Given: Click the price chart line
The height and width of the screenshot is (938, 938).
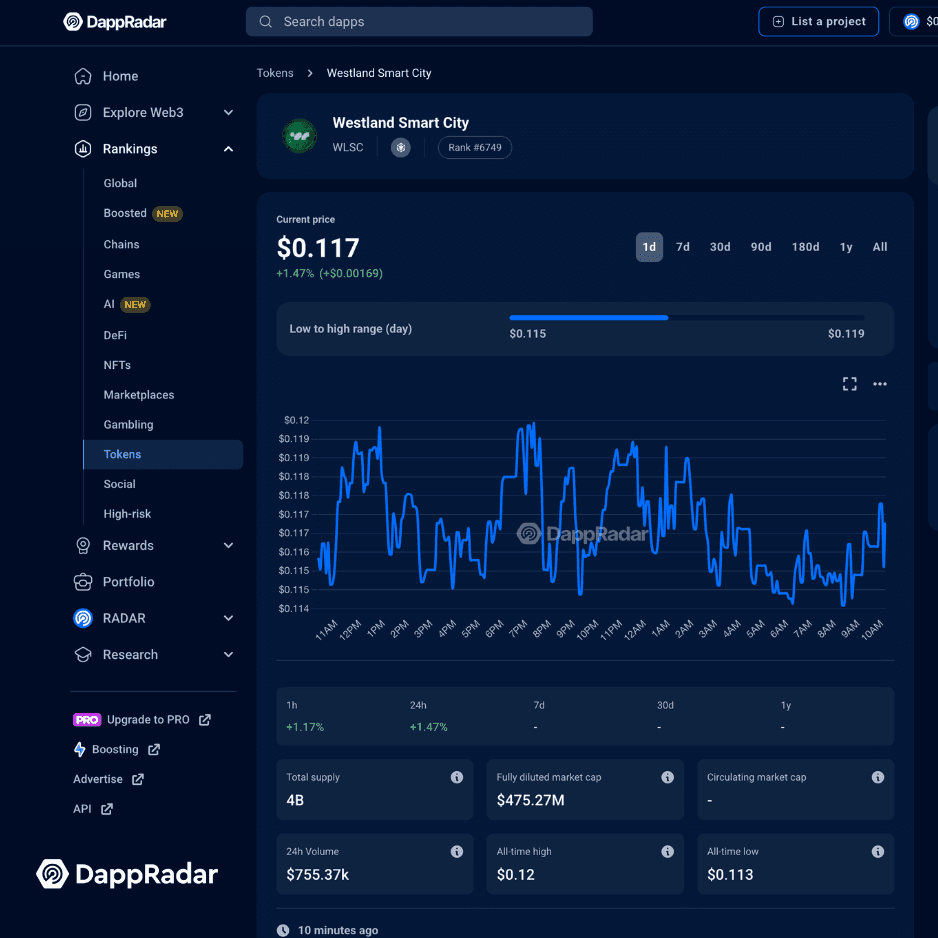Looking at the screenshot, I should point(601,514).
